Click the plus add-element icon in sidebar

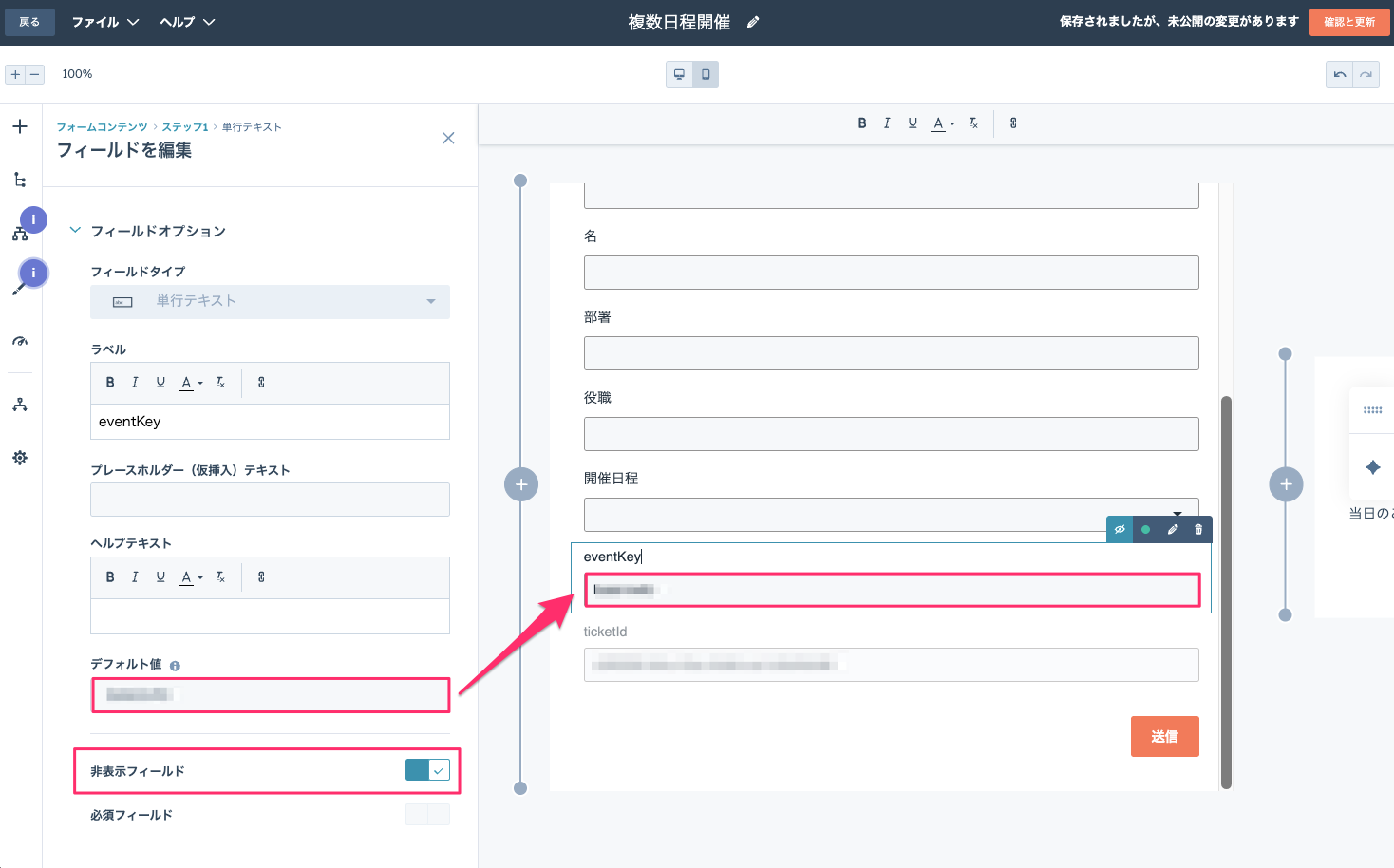(x=20, y=126)
